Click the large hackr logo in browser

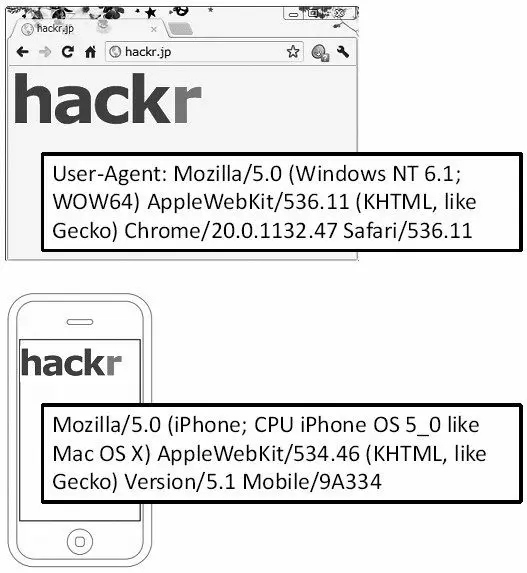108,99
